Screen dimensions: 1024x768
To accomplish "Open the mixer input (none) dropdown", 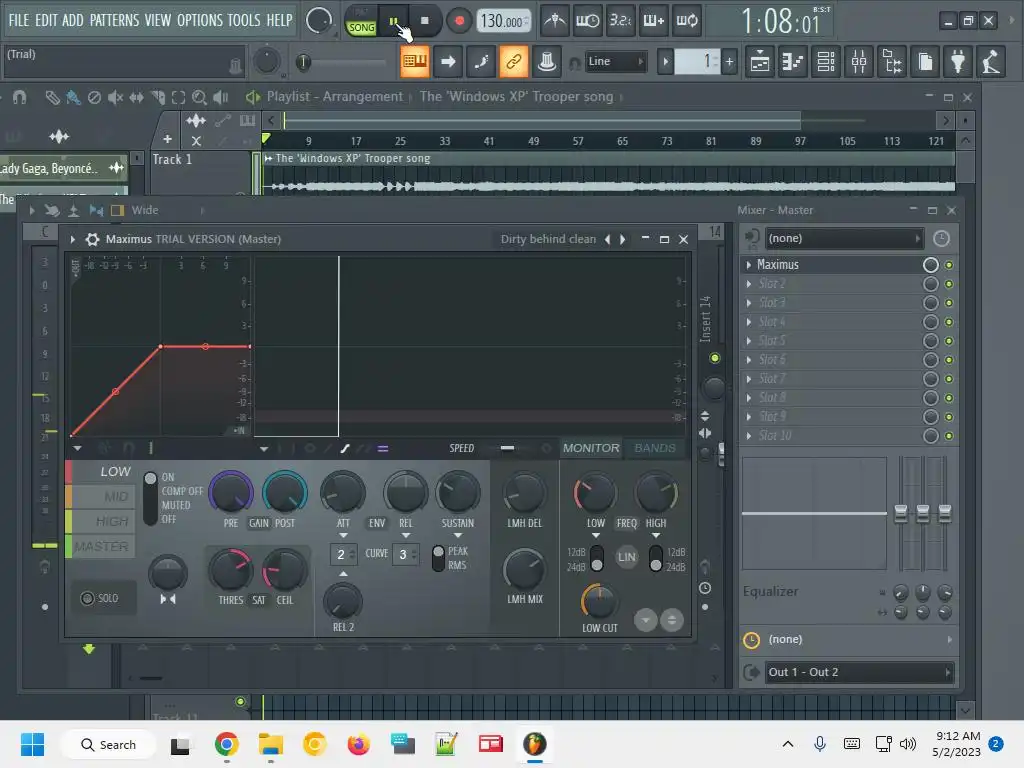I will 844,238.
